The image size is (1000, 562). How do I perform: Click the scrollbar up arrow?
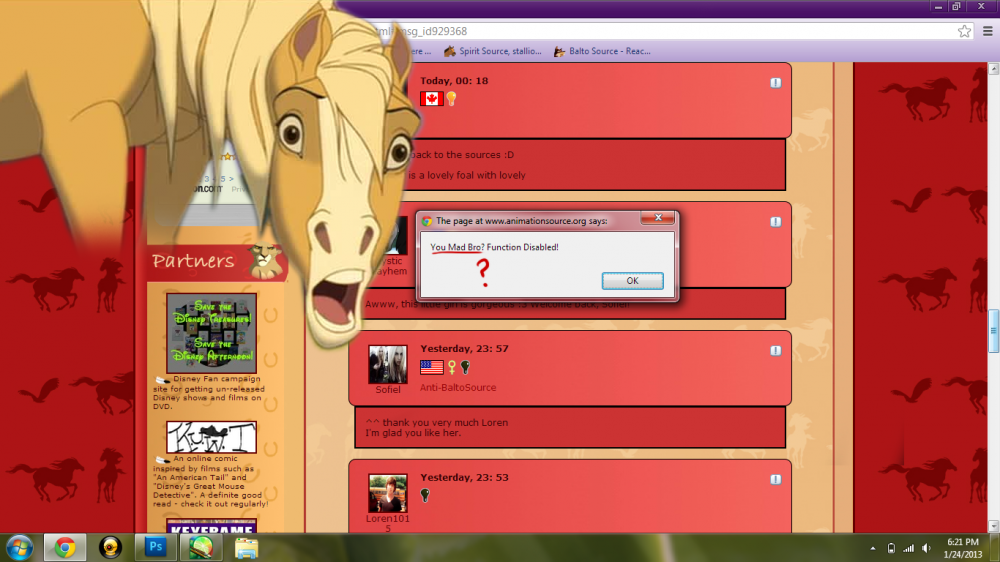click(x=993, y=68)
